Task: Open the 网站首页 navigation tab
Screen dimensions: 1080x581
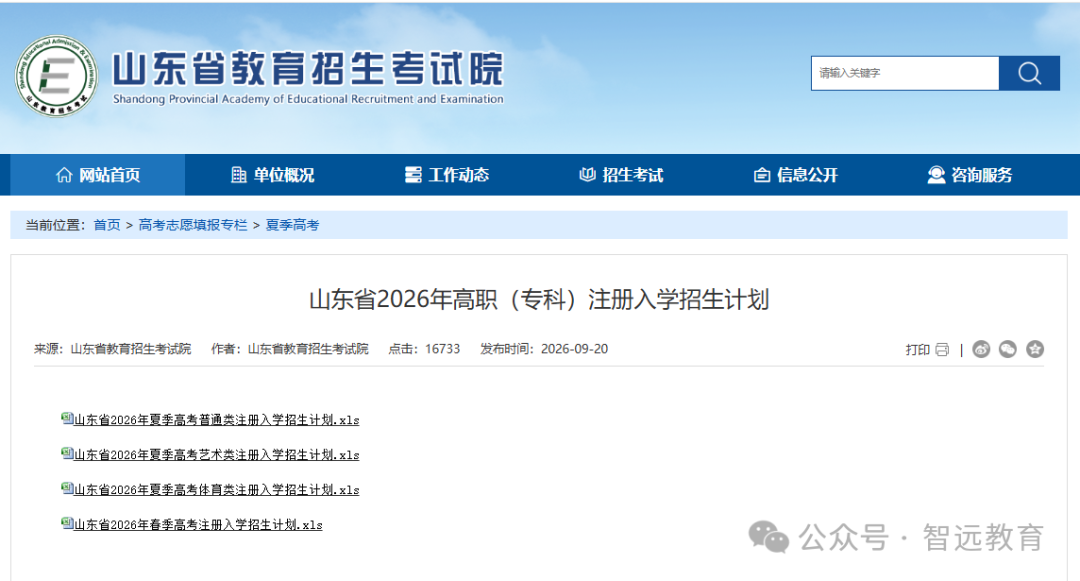Action: tap(98, 175)
